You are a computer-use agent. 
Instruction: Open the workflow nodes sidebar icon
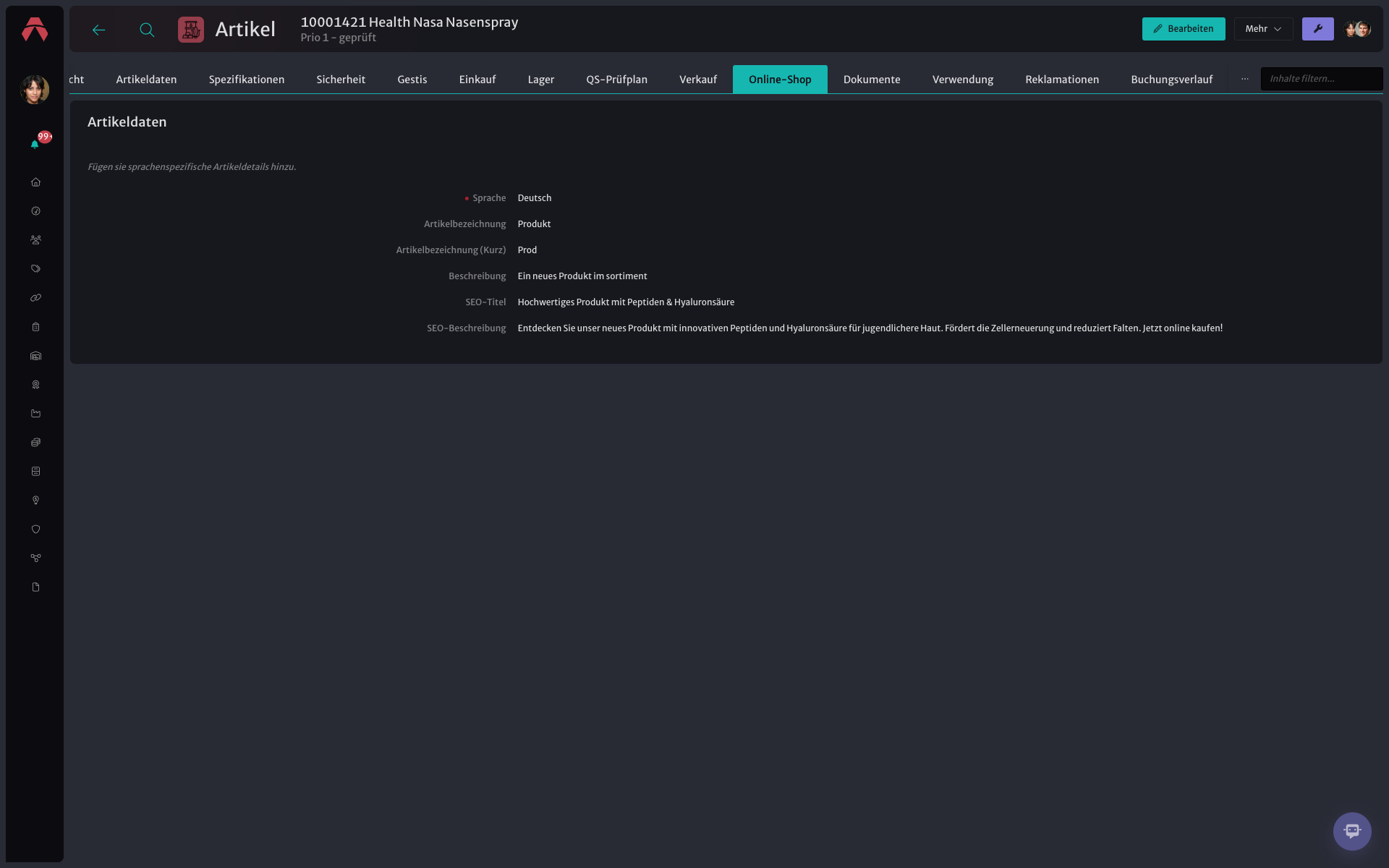(x=35, y=558)
